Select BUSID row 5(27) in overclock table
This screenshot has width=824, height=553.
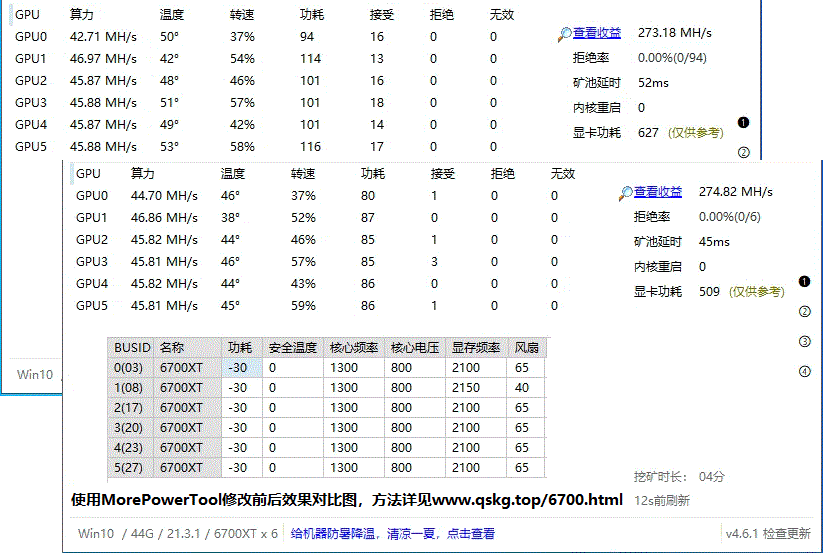coord(130,468)
